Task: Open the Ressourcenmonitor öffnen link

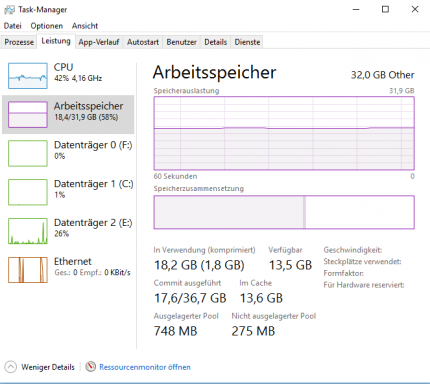Action: tap(145, 367)
